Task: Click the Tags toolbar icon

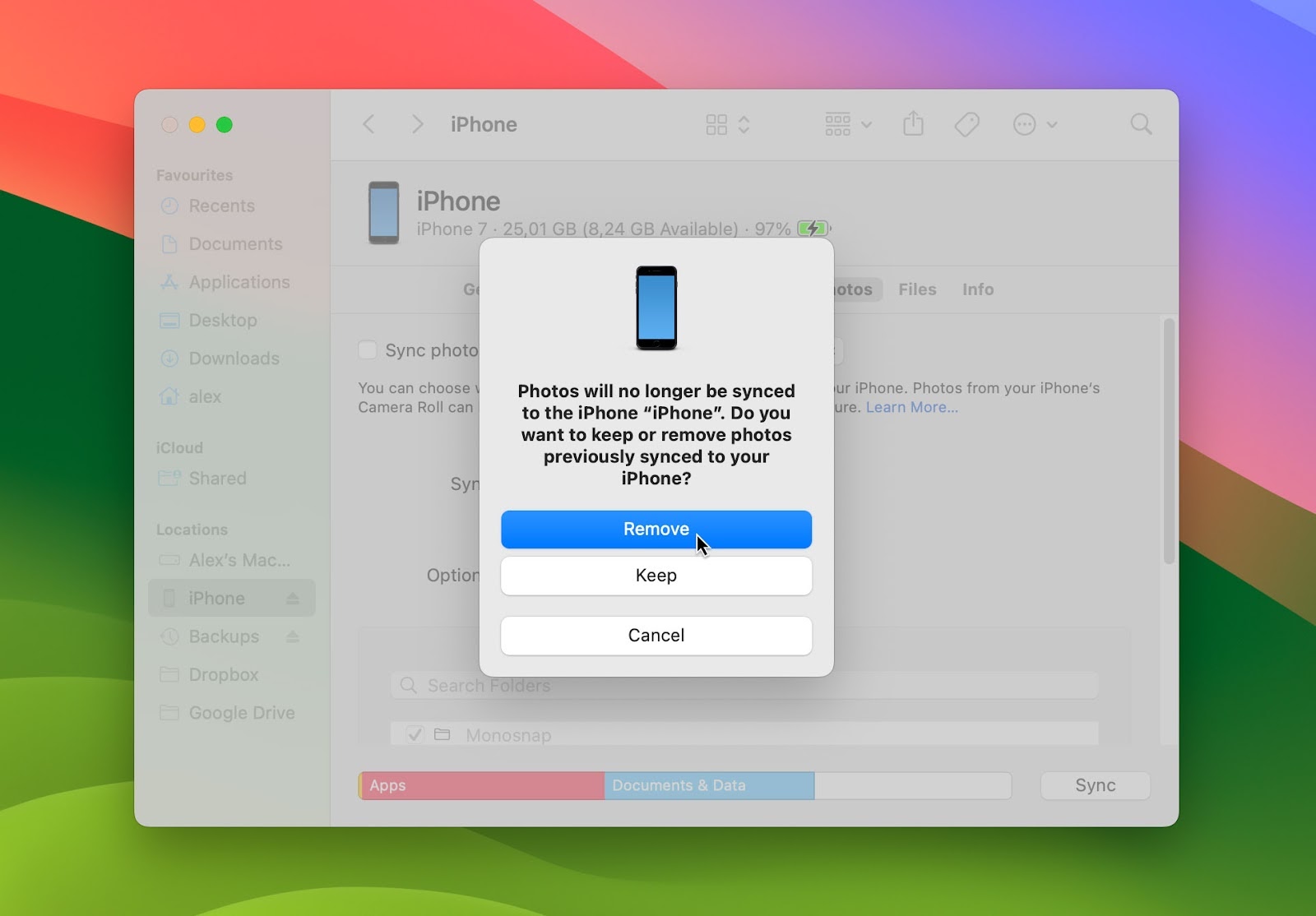Action: pos(966,124)
